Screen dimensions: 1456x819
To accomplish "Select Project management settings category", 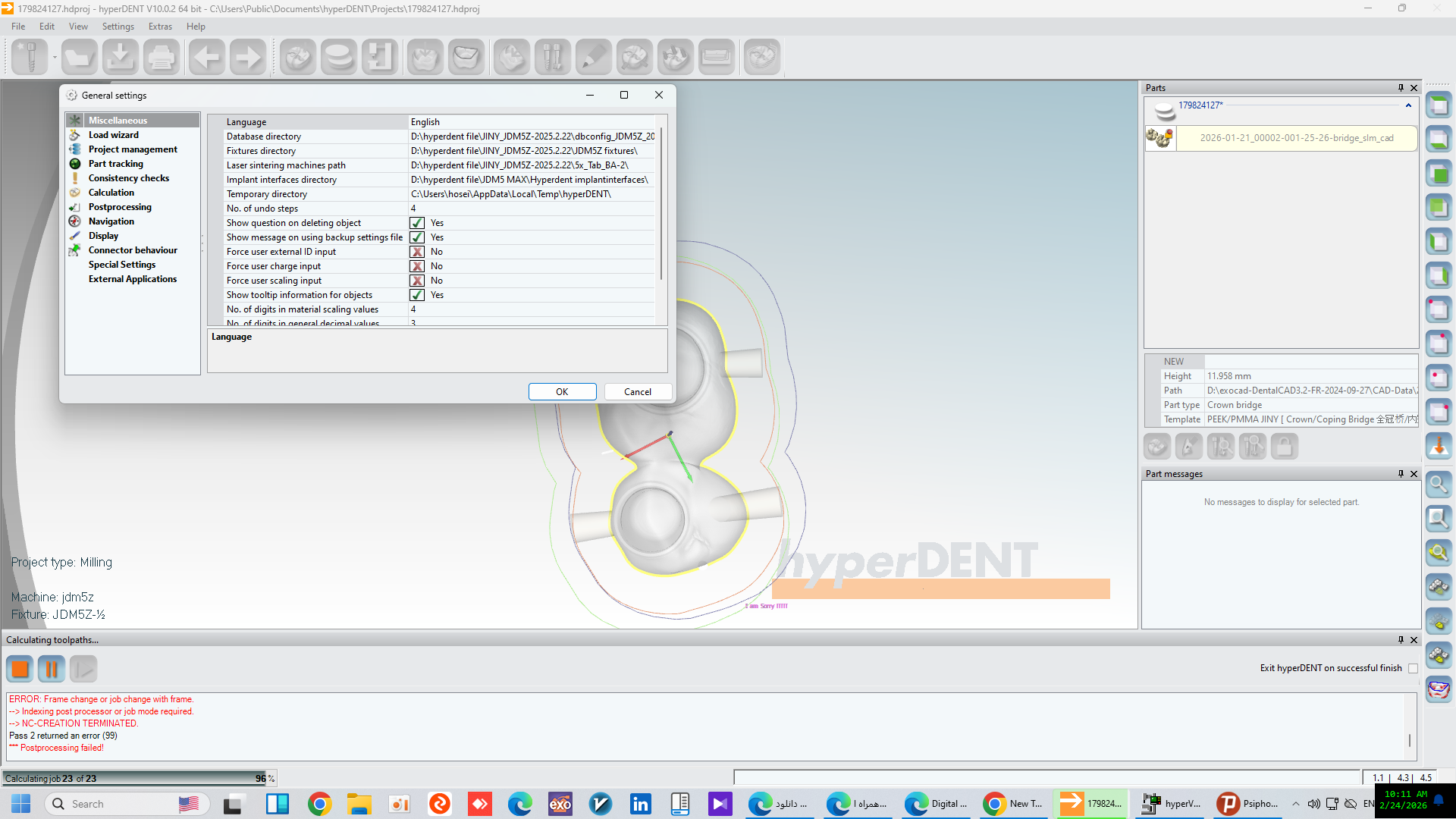I will (x=133, y=149).
